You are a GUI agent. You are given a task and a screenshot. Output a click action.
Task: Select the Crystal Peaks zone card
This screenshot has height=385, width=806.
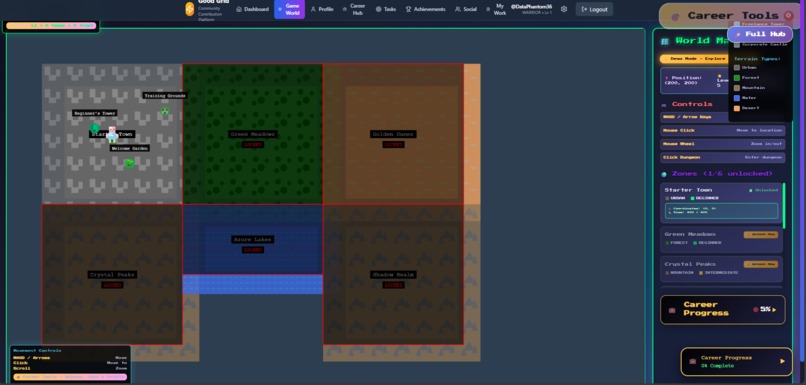coord(721,269)
